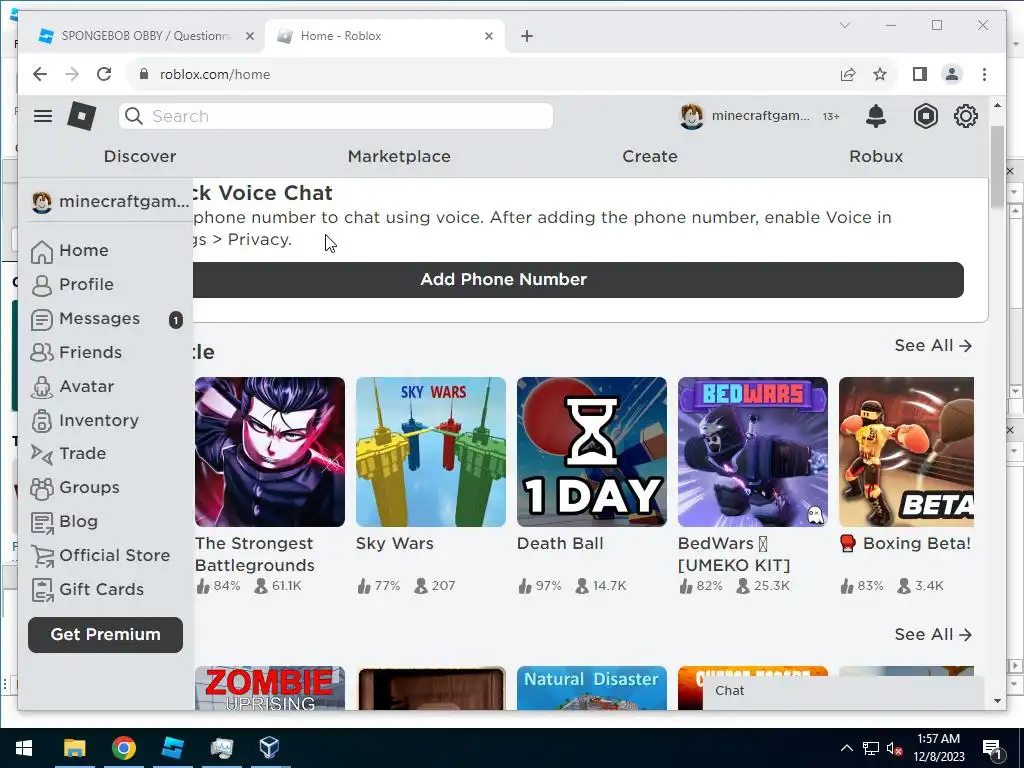Open the Chat panel bar

842,692
